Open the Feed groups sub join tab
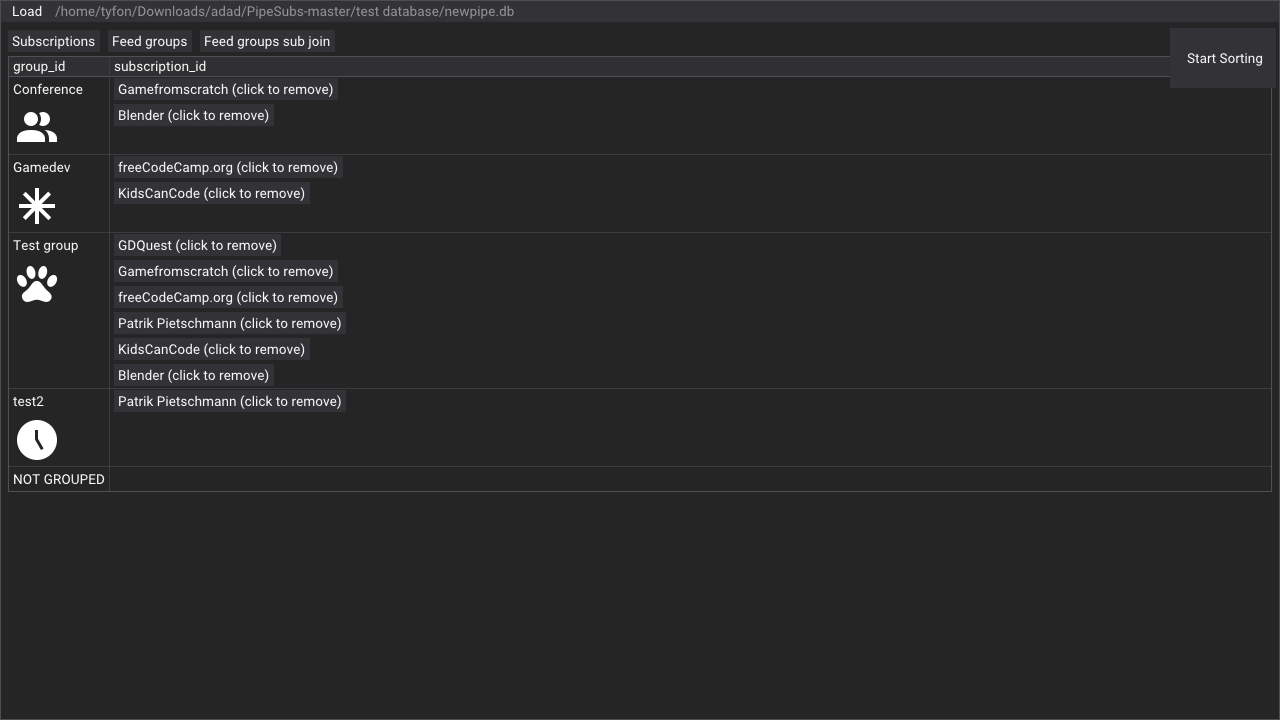1280x720 pixels. point(267,41)
